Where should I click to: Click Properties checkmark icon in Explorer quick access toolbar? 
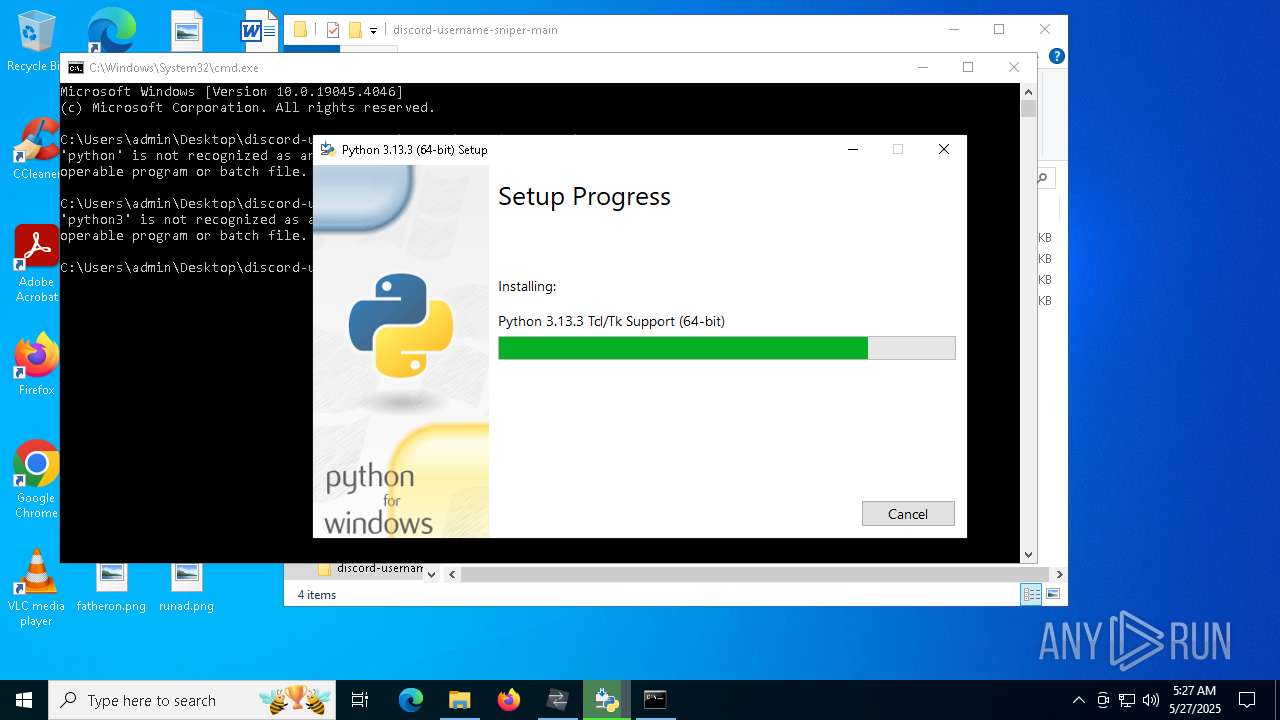pos(333,30)
